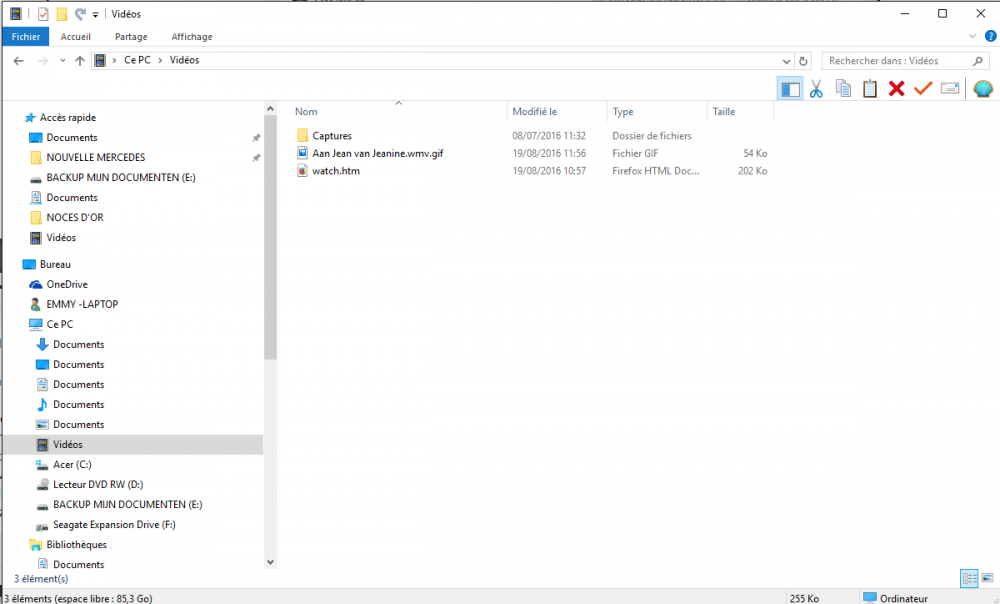Click the Cut scissors icon
This screenshot has width=1000, height=604.
coord(816,89)
